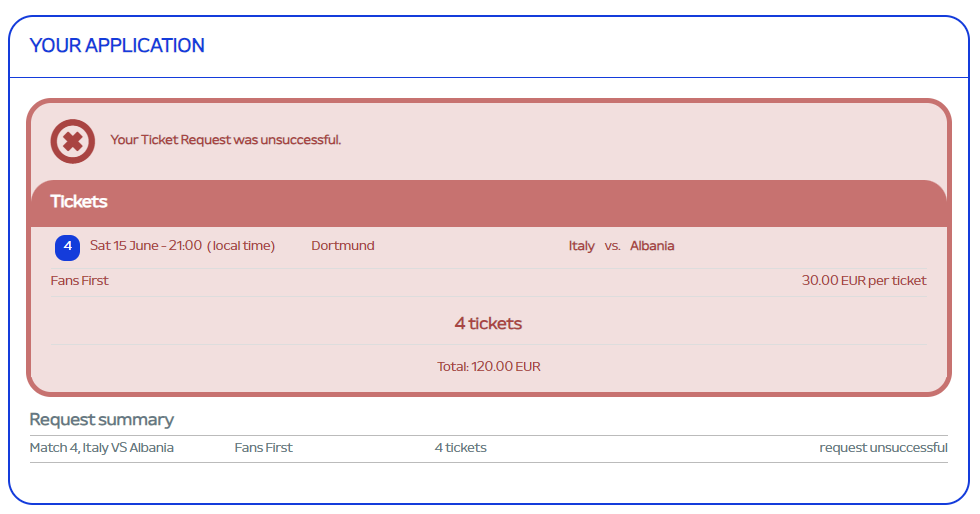
Task: Click the 30.00 EUR per ticket price
Action: (864, 281)
